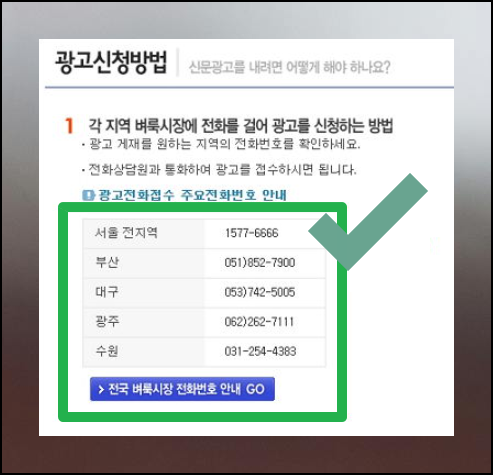Click the 신문광고를 내려면 어떻게 해야 하나요? subtitle
Screen dimensions: 493x475
pos(289,67)
